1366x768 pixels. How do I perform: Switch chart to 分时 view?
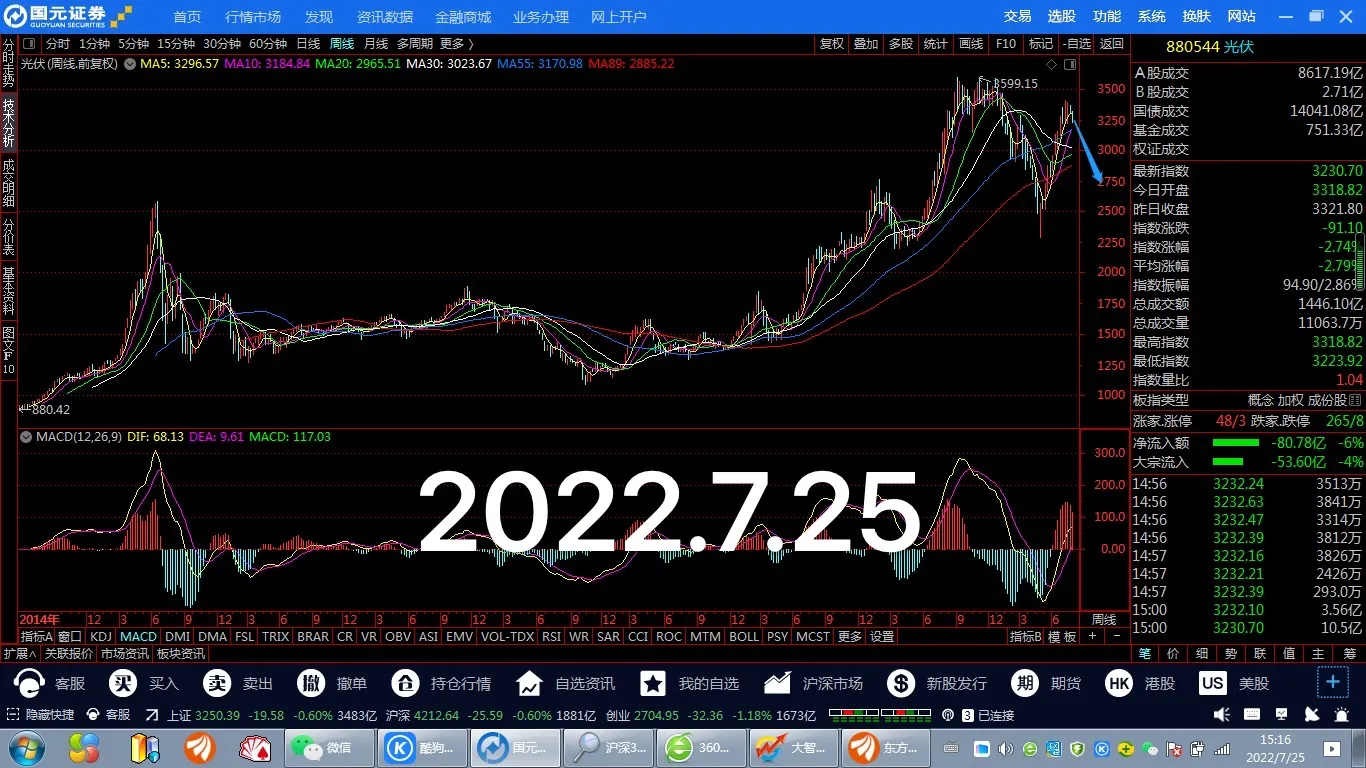coord(58,44)
